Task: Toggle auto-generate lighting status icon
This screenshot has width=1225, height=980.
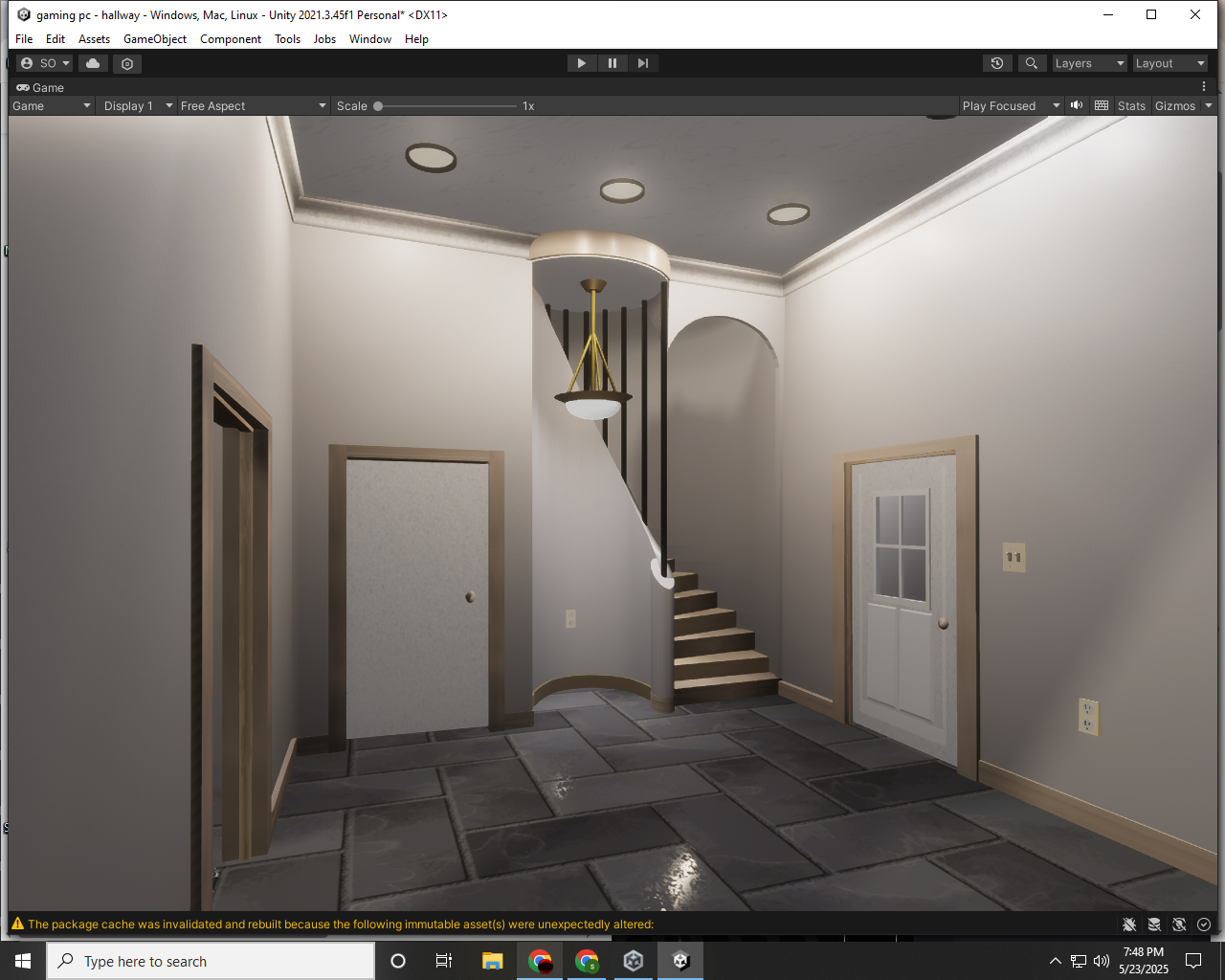Action: coord(1179,924)
